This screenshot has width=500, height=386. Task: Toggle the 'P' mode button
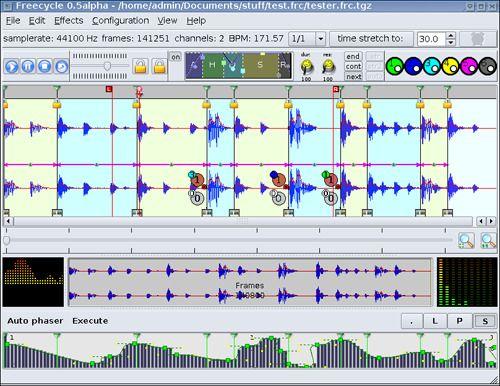[x=460, y=321]
